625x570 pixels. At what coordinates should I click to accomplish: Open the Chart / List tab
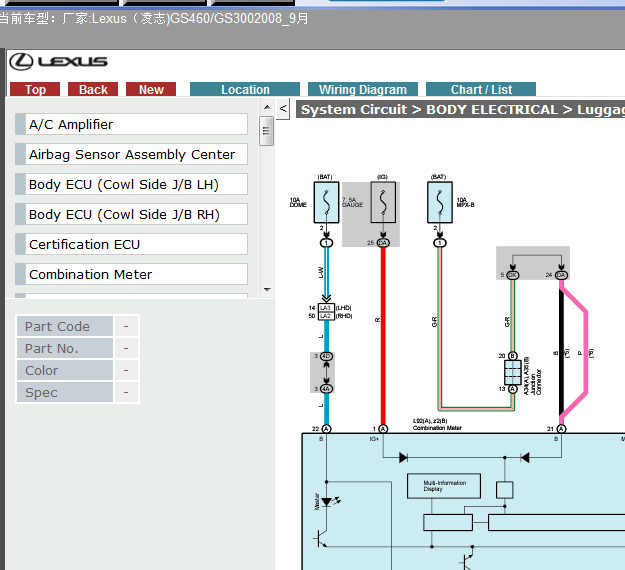(x=481, y=89)
